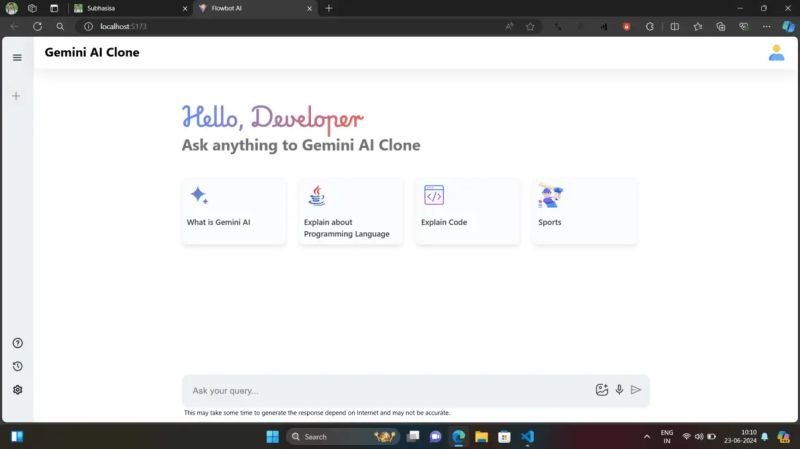The width and height of the screenshot is (800, 449).
Task: Click the microphone icon in the query box
Action: (619, 390)
